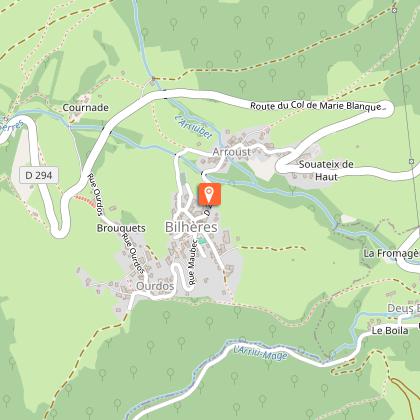Viewport: 420px width, 420px height.
Task: Select the D 294 road shield
Action: tap(39, 175)
